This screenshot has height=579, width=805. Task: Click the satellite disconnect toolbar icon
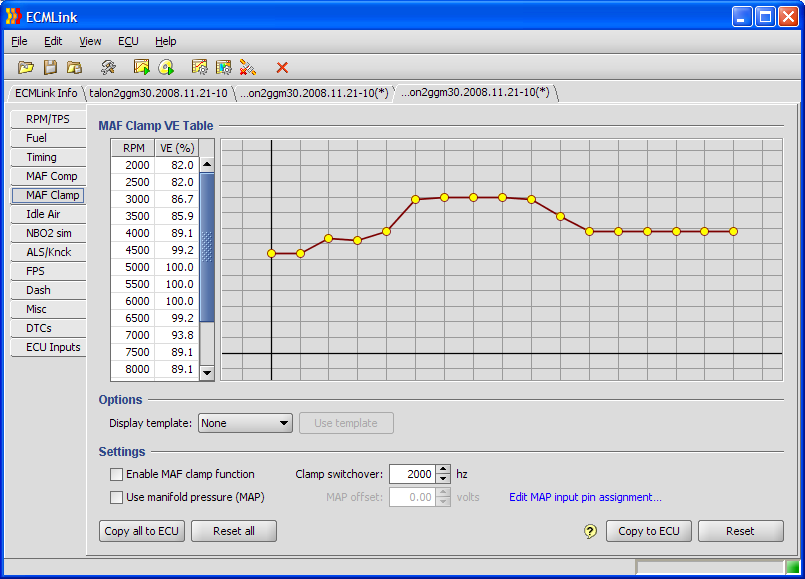tap(248, 67)
